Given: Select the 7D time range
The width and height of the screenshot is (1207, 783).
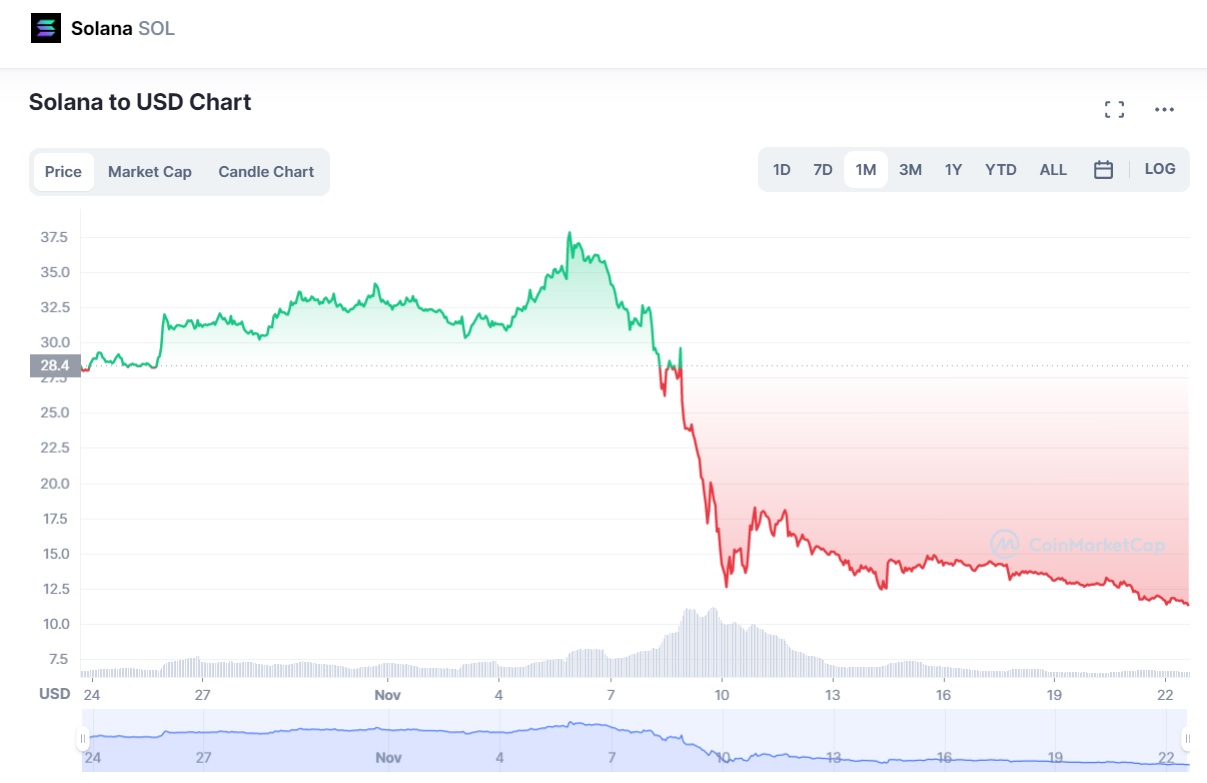Looking at the screenshot, I should pos(822,169).
